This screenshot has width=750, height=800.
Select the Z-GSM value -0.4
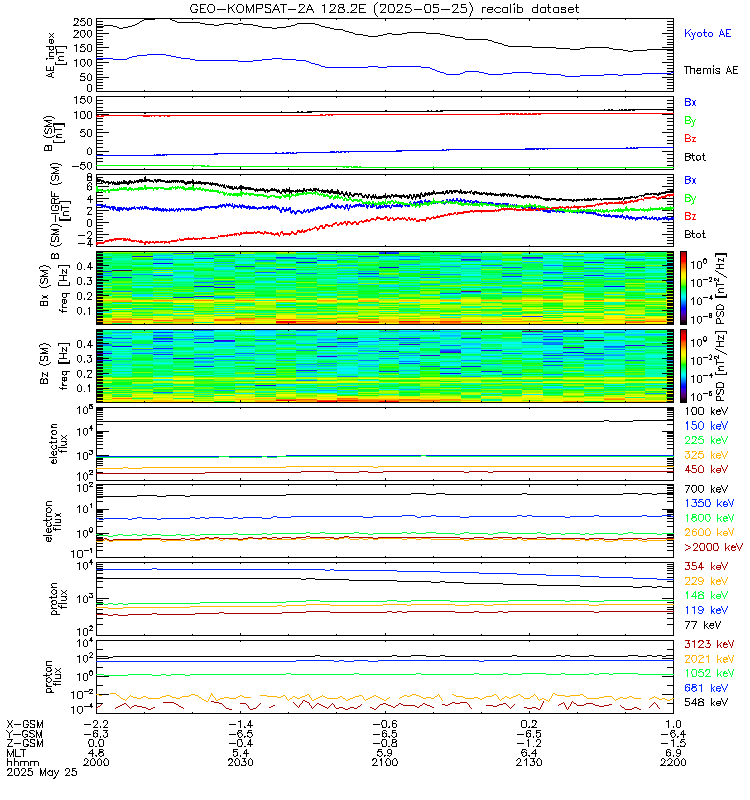pyautogui.click(x=240, y=743)
